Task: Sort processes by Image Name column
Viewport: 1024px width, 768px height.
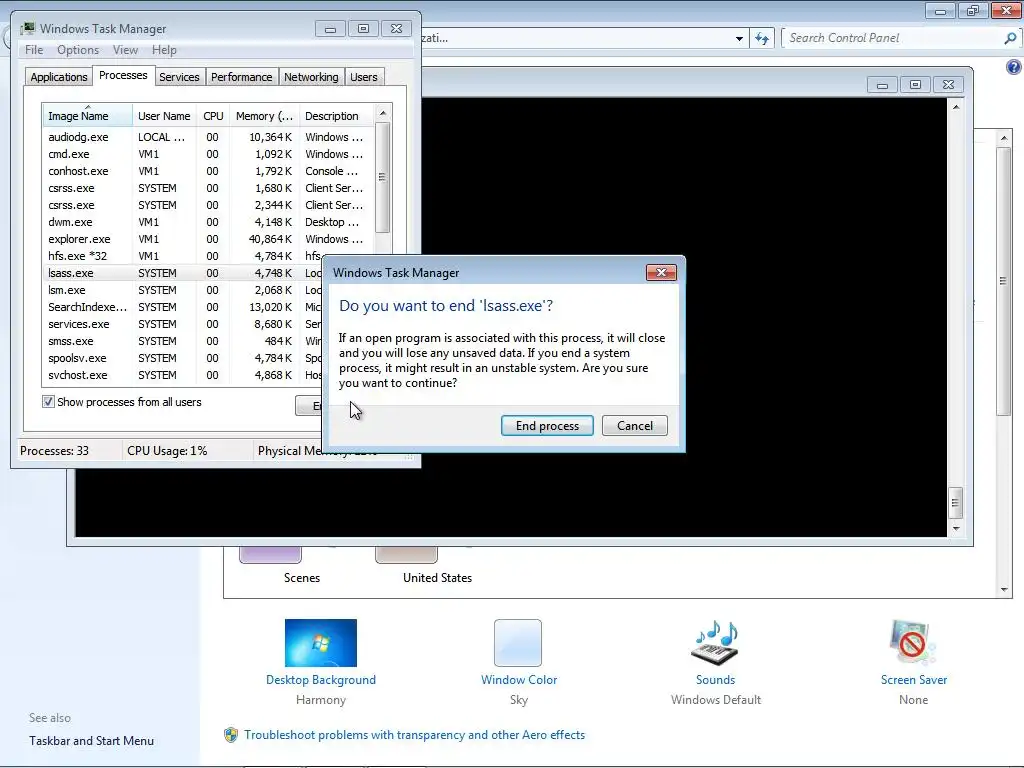Action: [x=87, y=116]
